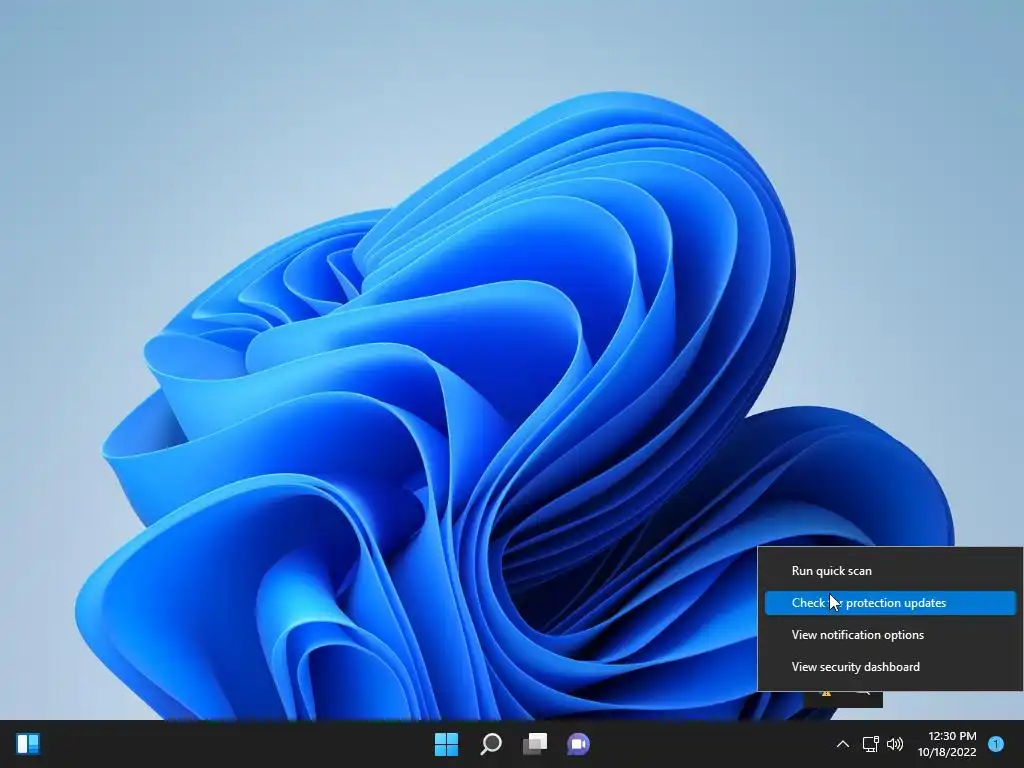Image resolution: width=1024 pixels, height=768 pixels.
Task: Open Task View on the taskbar
Action: [x=535, y=744]
